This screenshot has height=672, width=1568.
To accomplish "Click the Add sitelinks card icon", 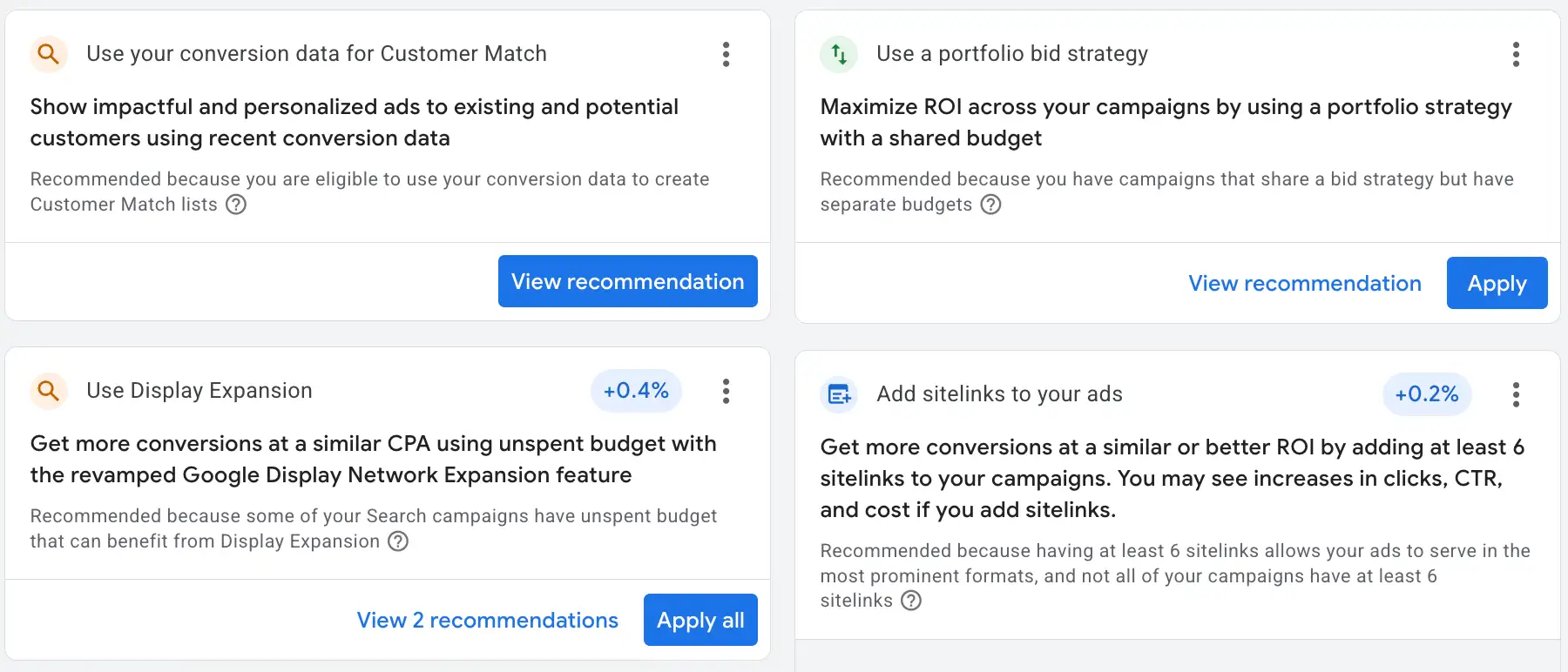I will click(x=838, y=394).
